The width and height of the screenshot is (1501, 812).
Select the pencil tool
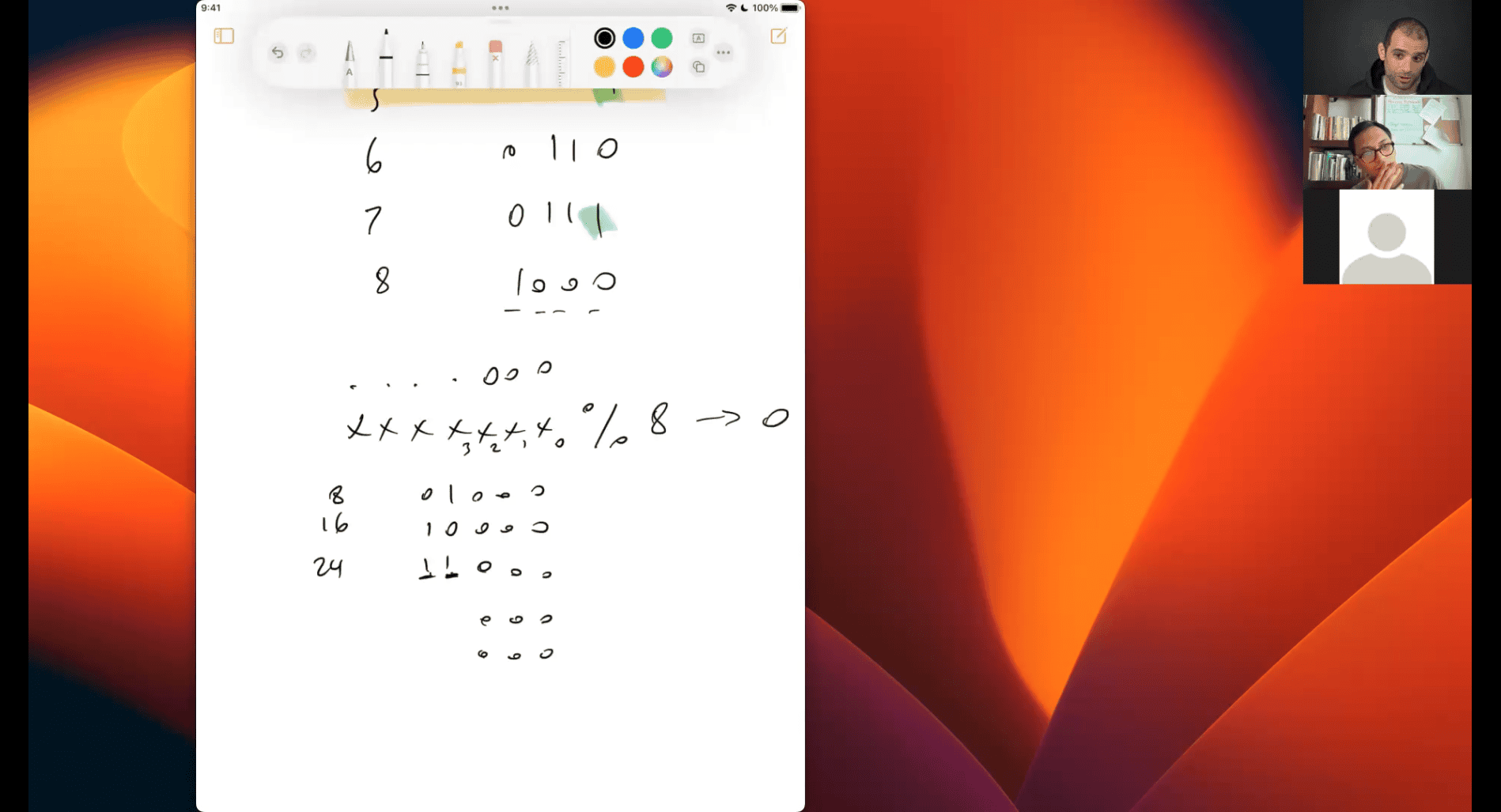pyautogui.click(x=531, y=63)
